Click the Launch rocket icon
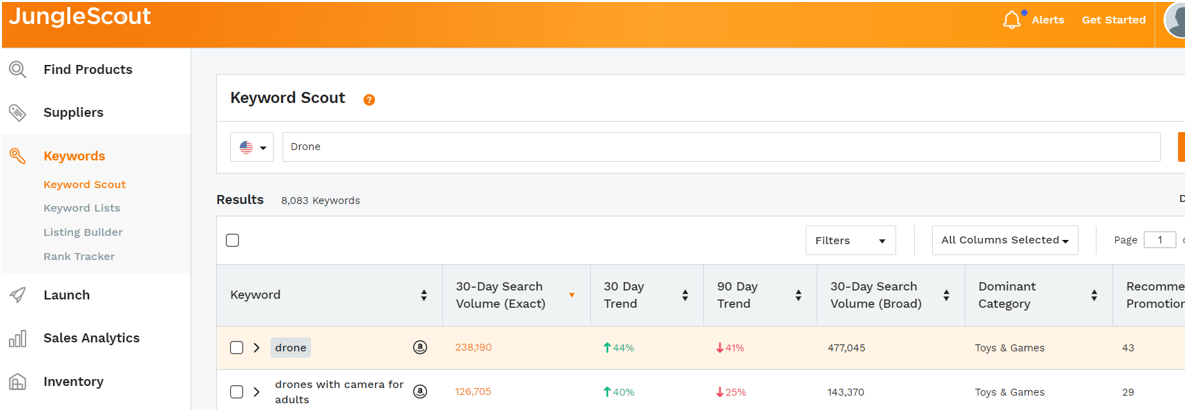 tap(17, 295)
